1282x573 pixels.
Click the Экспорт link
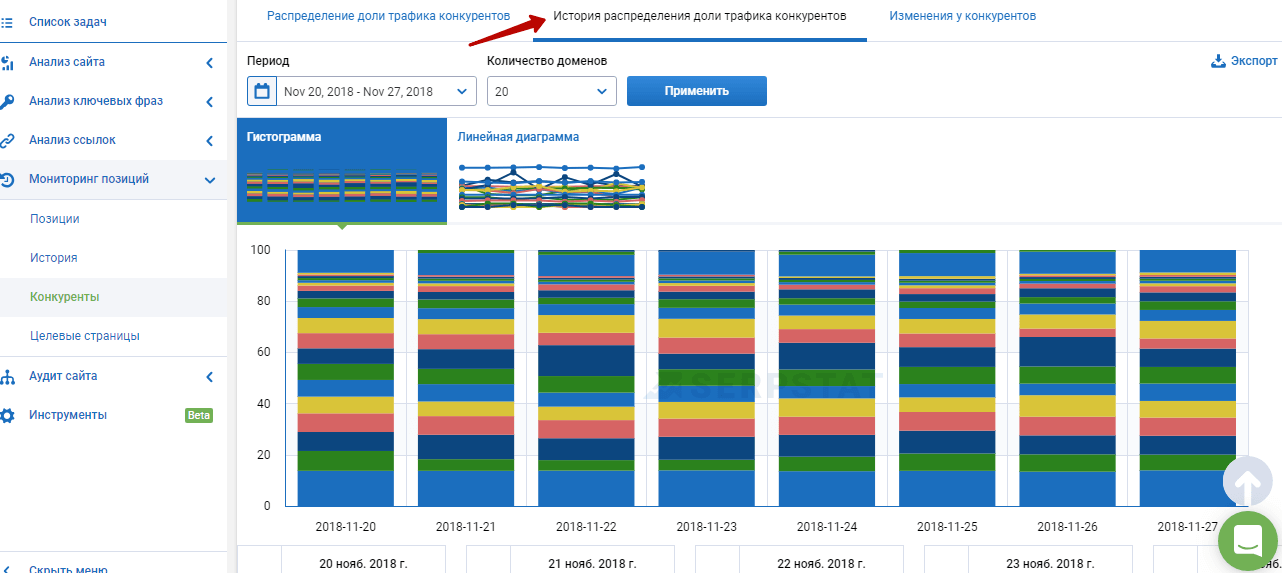(x=1244, y=61)
